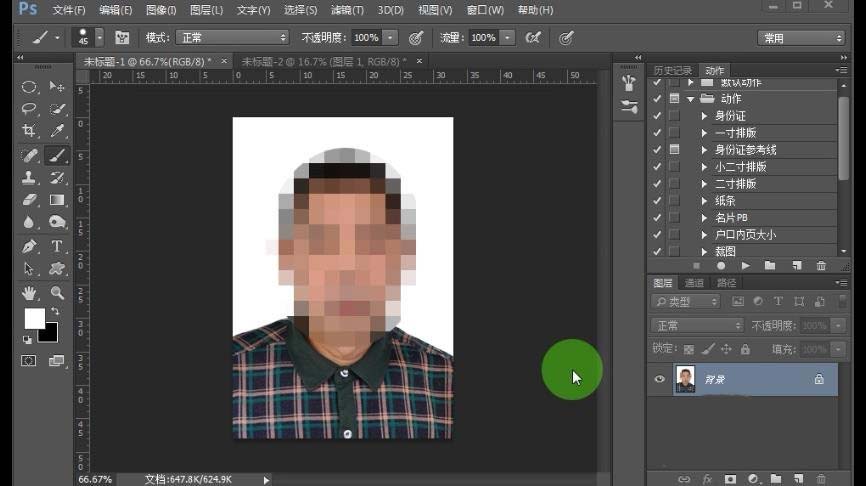Screen dimensions: 866x486
Task: Select the Gradient tool
Action: pyautogui.click(x=56, y=199)
